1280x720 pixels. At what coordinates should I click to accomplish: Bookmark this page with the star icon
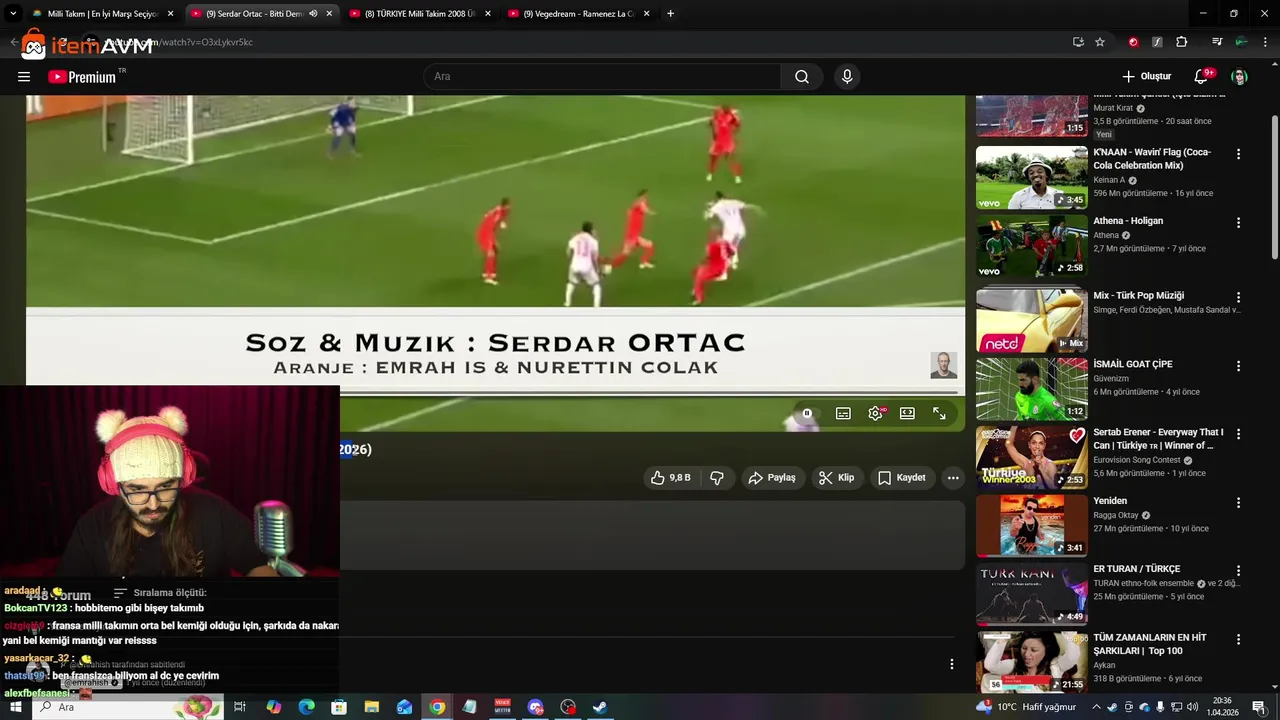[x=1100, y=42]
